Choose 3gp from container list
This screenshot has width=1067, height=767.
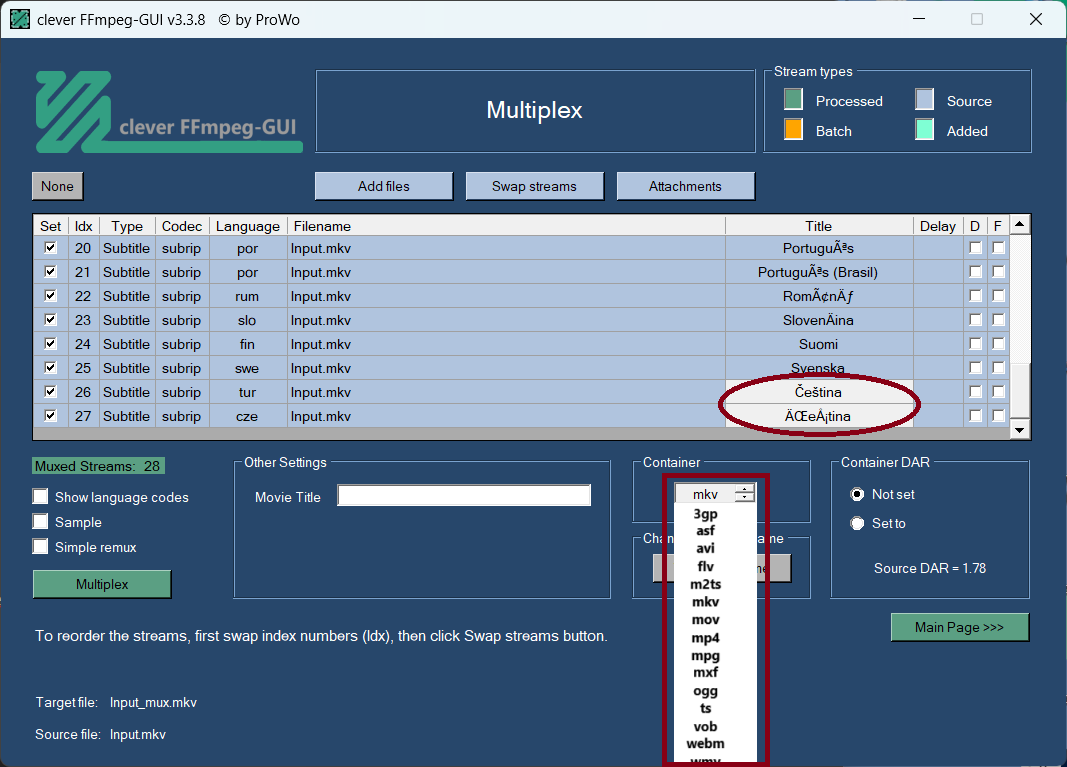coord(706,514)
